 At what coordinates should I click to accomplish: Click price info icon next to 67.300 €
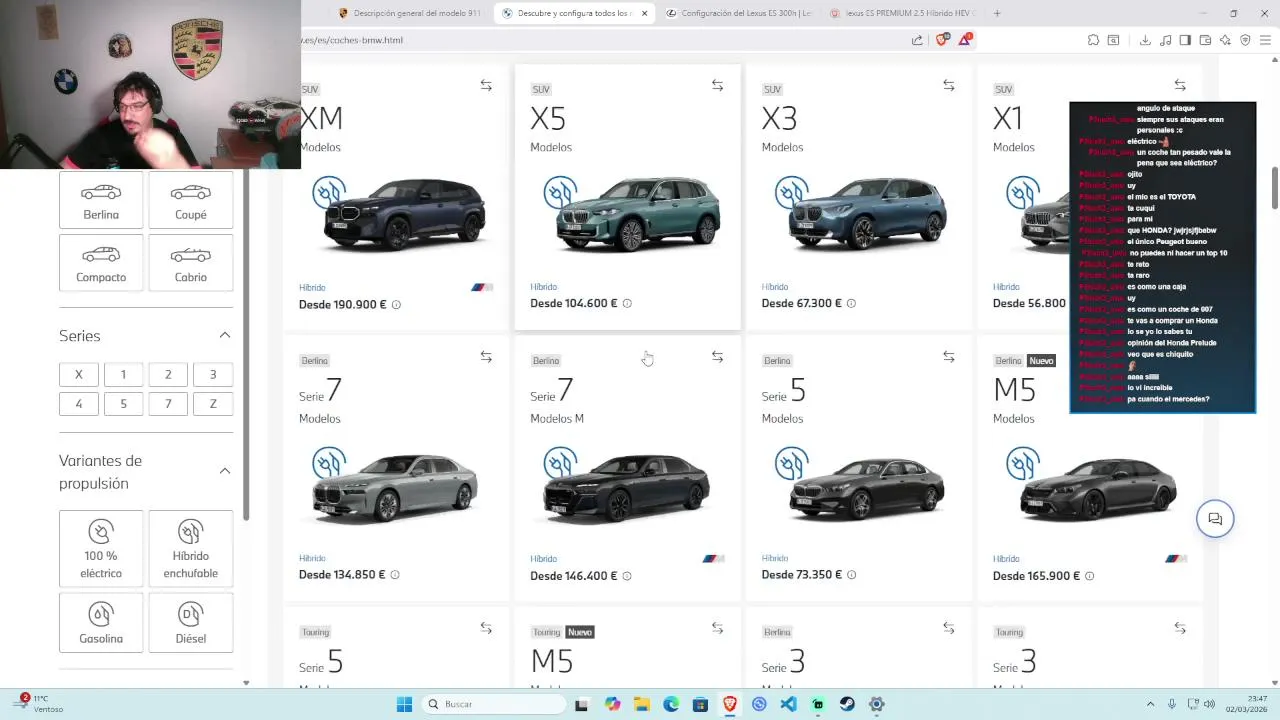(851, 303)
